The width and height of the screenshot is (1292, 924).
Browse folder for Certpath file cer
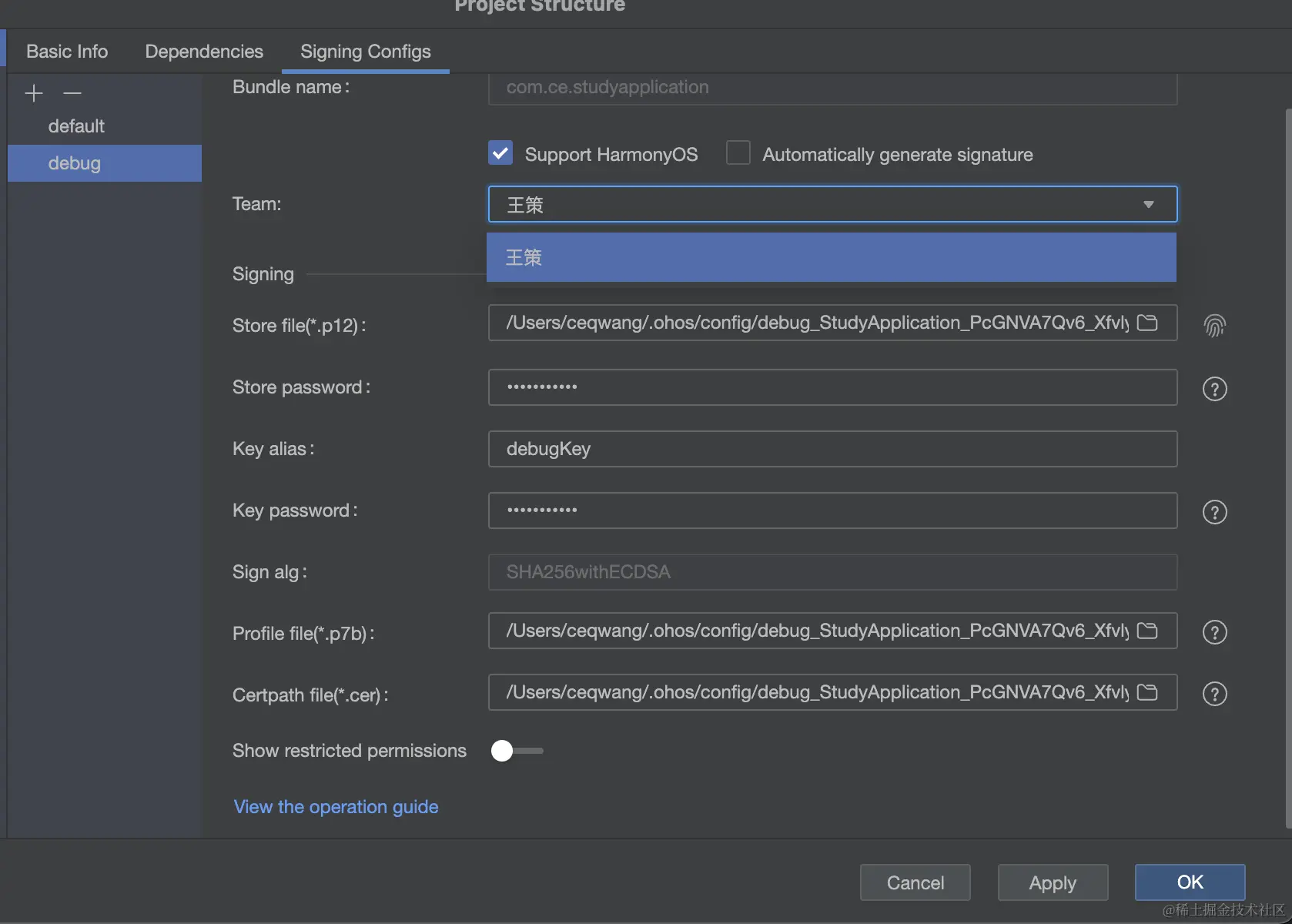pos(1147,692)
